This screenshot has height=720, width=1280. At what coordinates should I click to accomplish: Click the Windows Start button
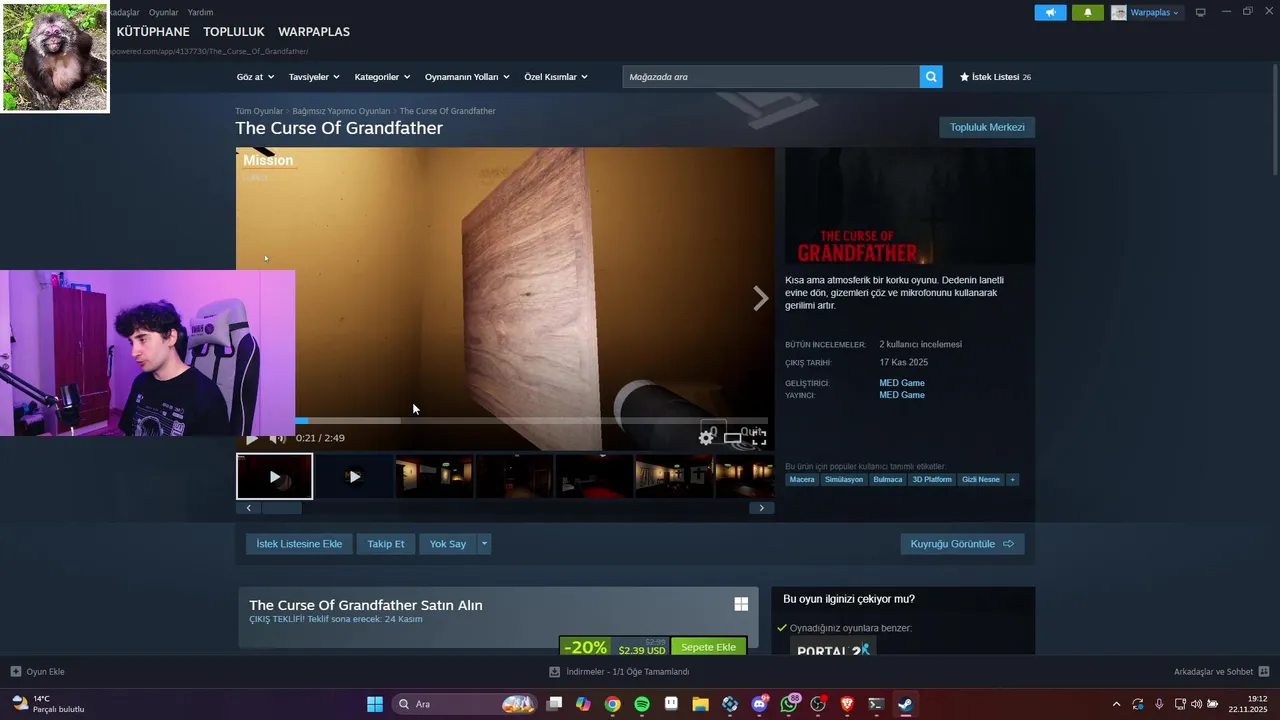click(375, 704)
